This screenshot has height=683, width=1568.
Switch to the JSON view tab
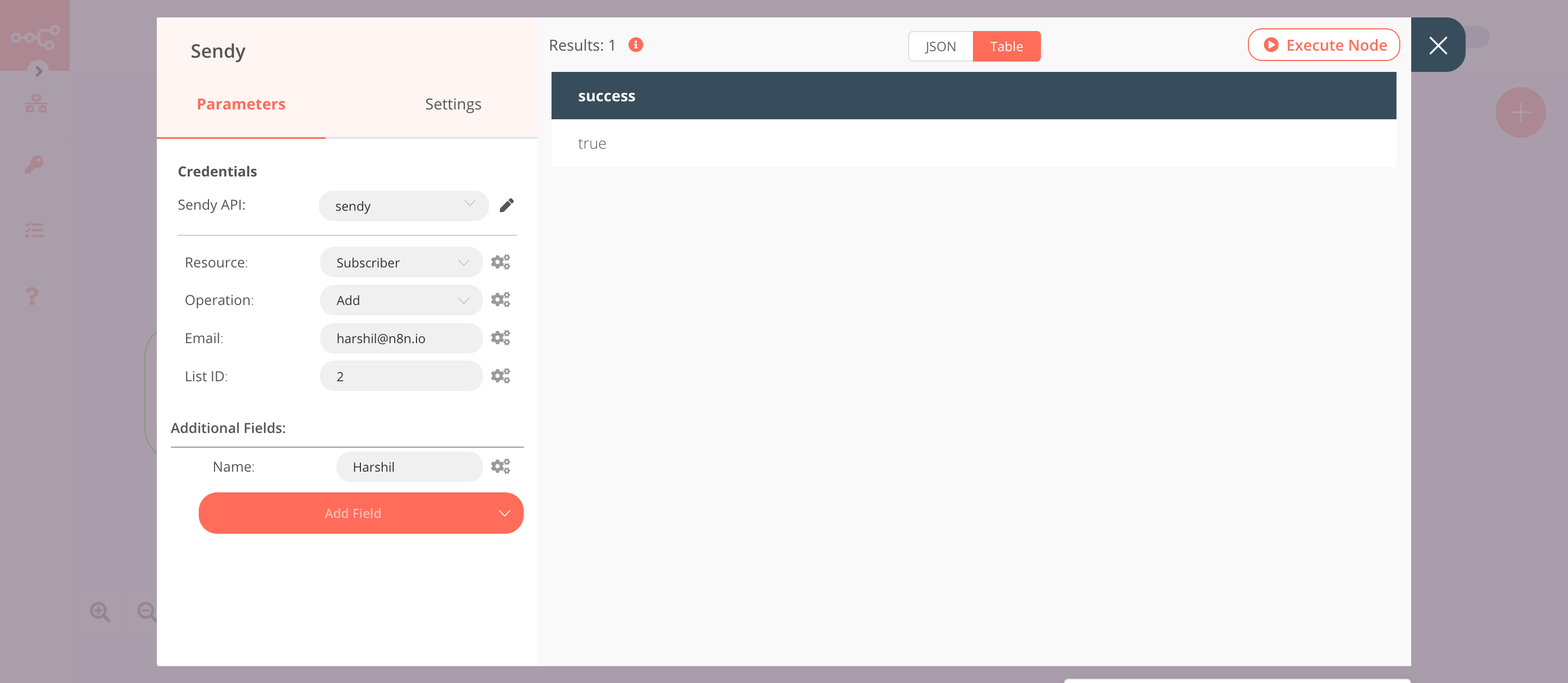point(940,46)
